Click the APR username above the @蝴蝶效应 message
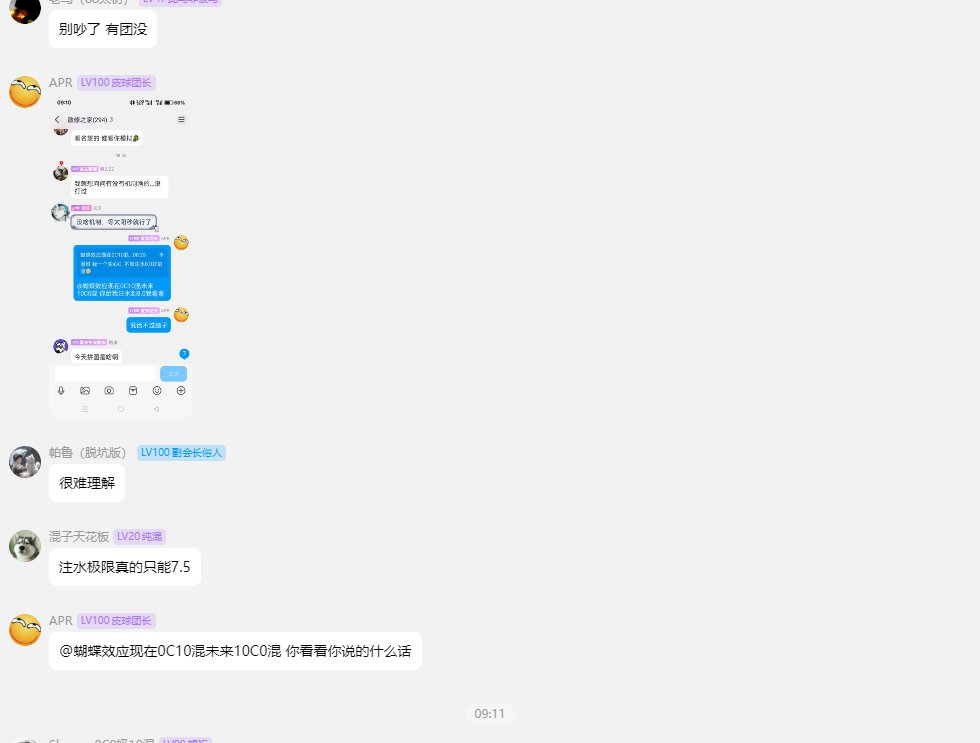 (x=61, y=621)
